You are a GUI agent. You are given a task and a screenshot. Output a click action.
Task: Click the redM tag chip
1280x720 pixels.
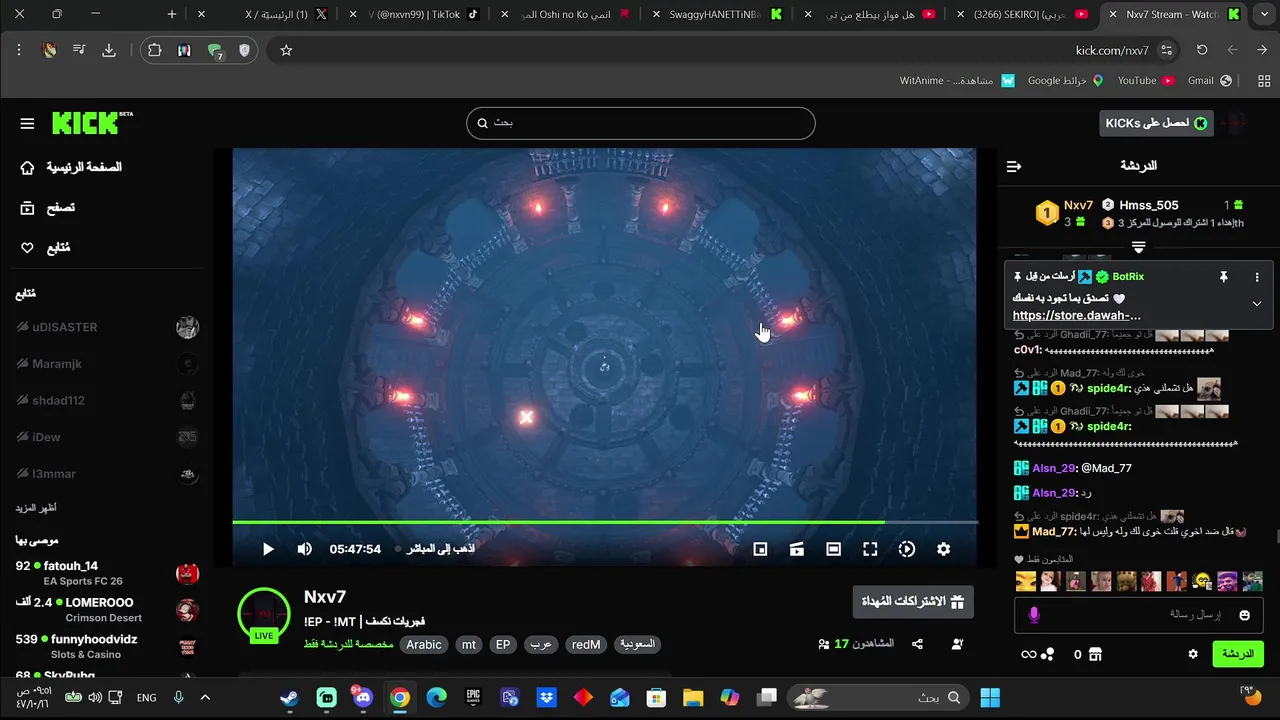click(586, 645)
